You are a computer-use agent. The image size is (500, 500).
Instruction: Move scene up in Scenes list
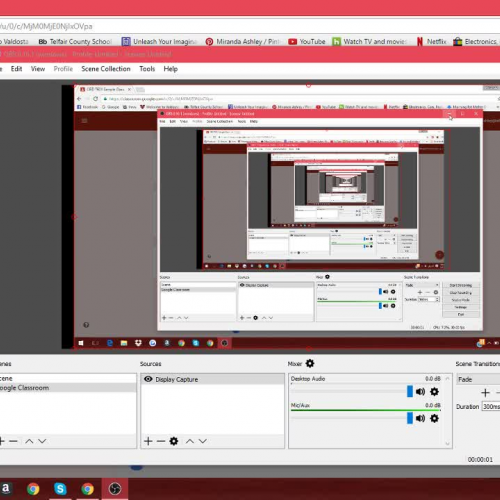click(x=29, y=441)
